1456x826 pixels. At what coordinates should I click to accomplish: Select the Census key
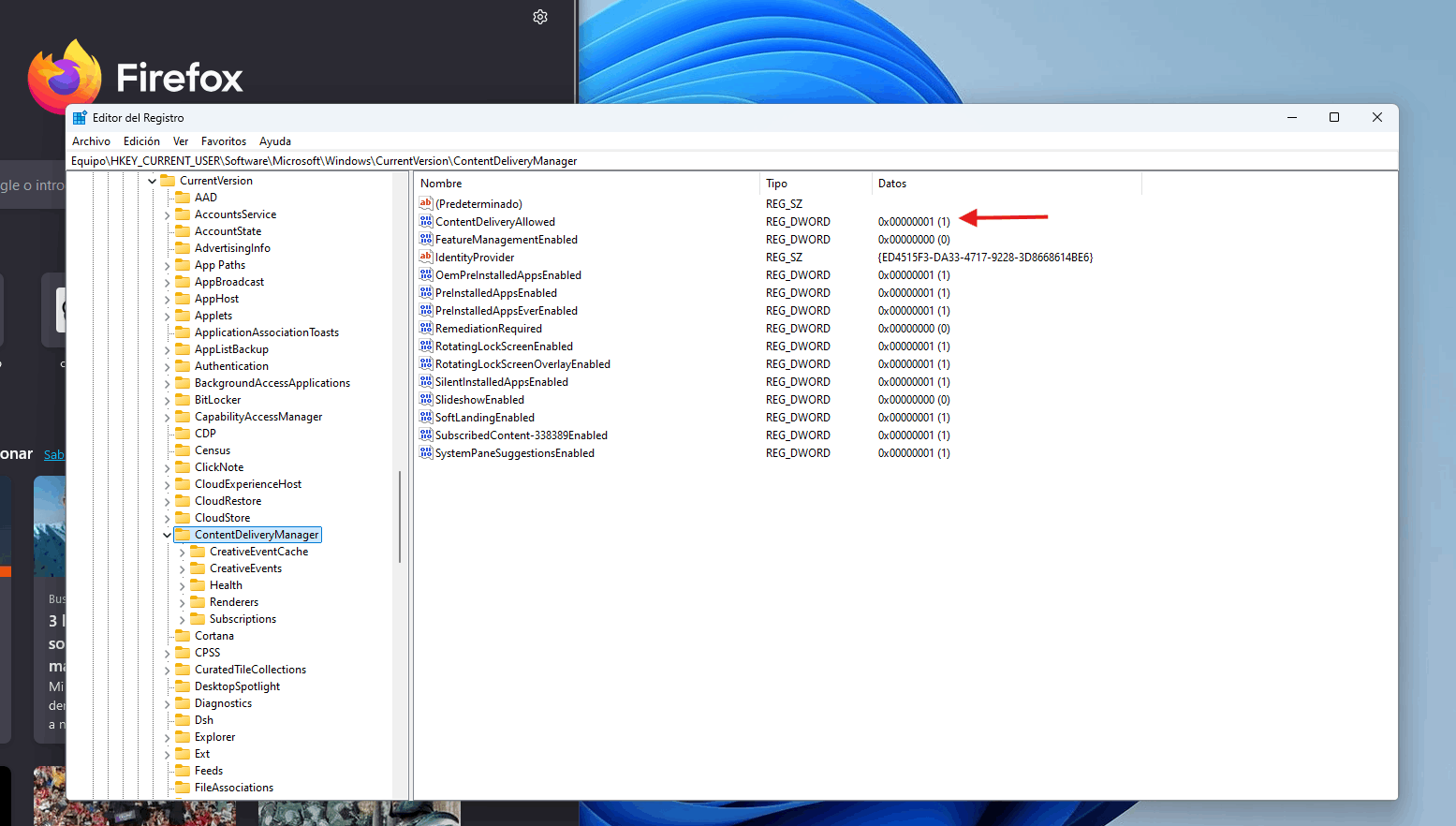click(213, 450)
